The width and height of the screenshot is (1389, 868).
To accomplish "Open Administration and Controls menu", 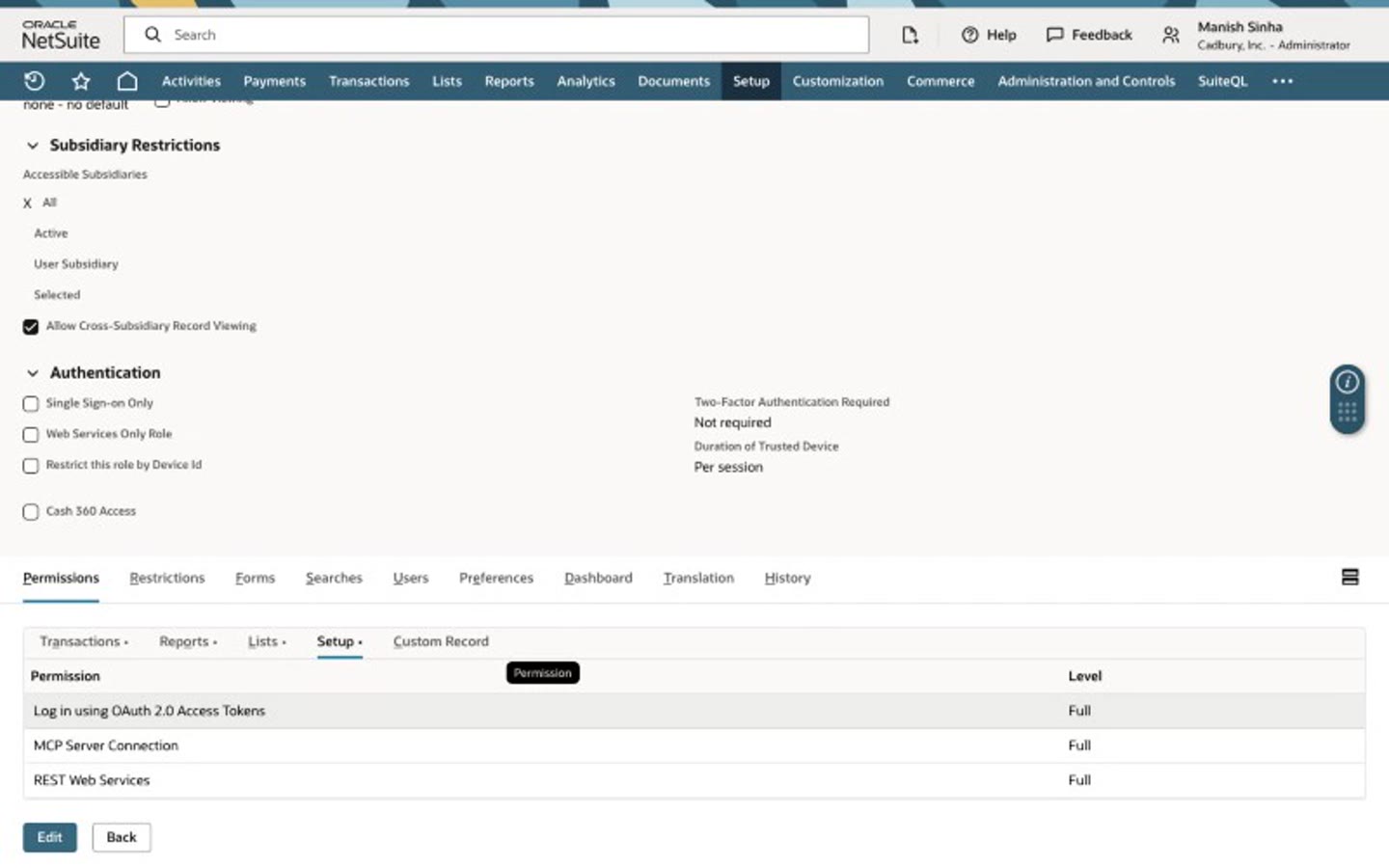I will coord(1086,81).
